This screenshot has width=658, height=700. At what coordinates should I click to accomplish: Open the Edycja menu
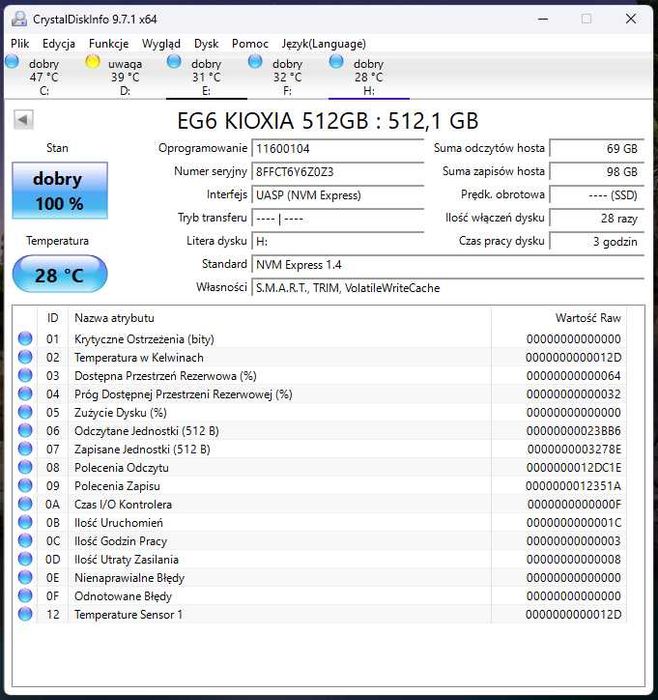[58, 44]
